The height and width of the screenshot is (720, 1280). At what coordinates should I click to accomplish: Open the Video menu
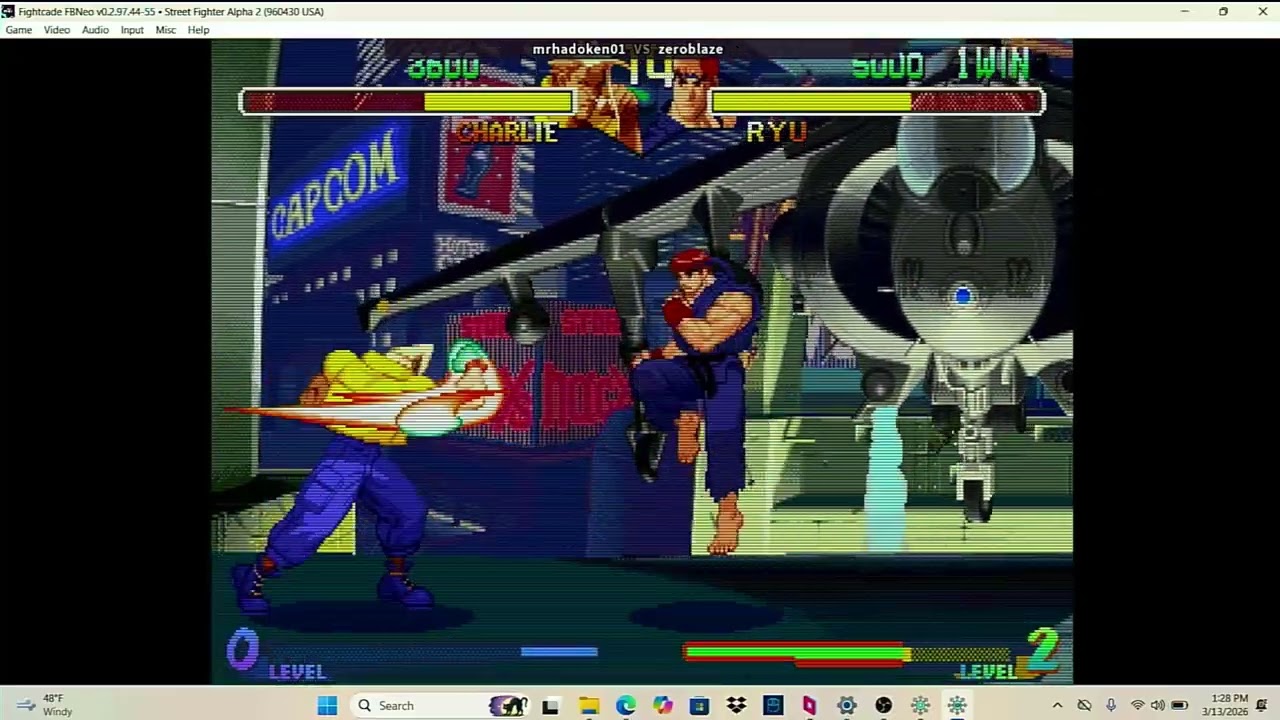(x=57, y=30)
